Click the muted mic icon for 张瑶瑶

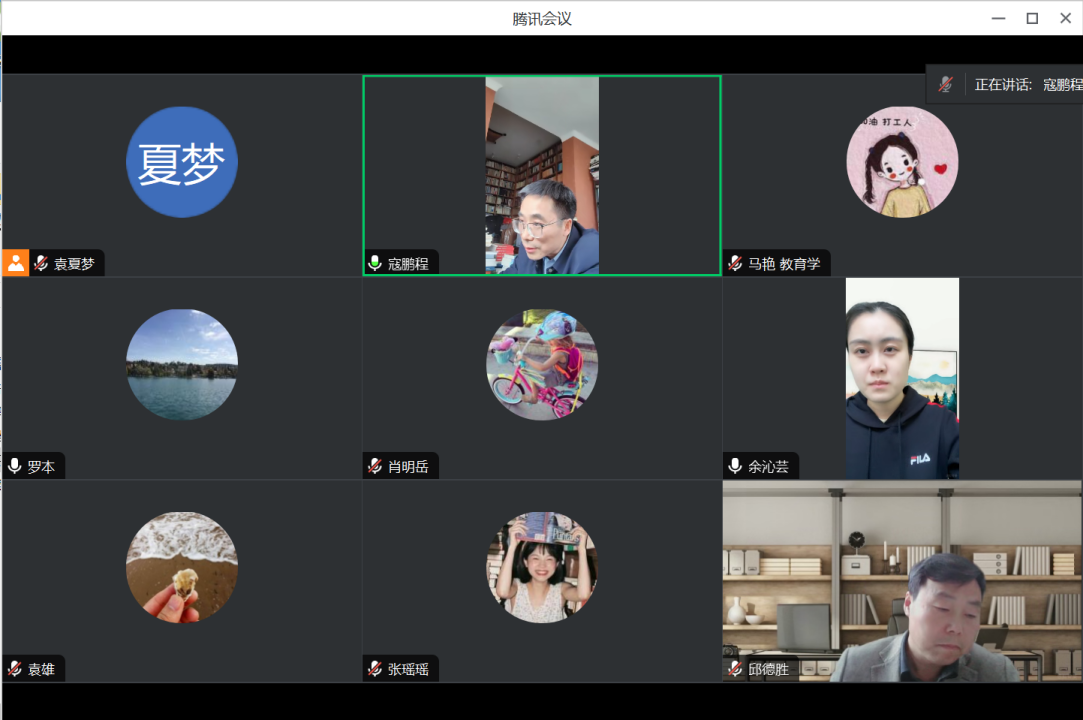[x=375, y=669]
